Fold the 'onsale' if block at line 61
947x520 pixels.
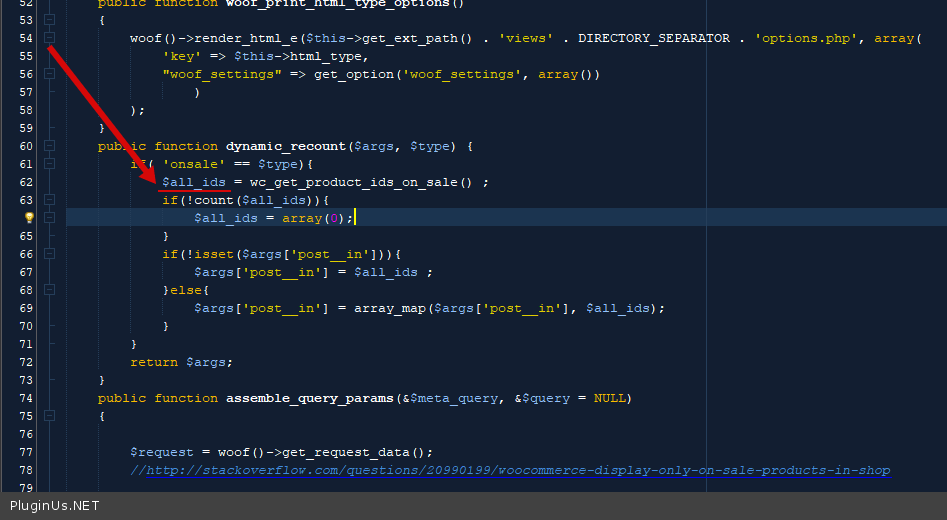[49, 164]
